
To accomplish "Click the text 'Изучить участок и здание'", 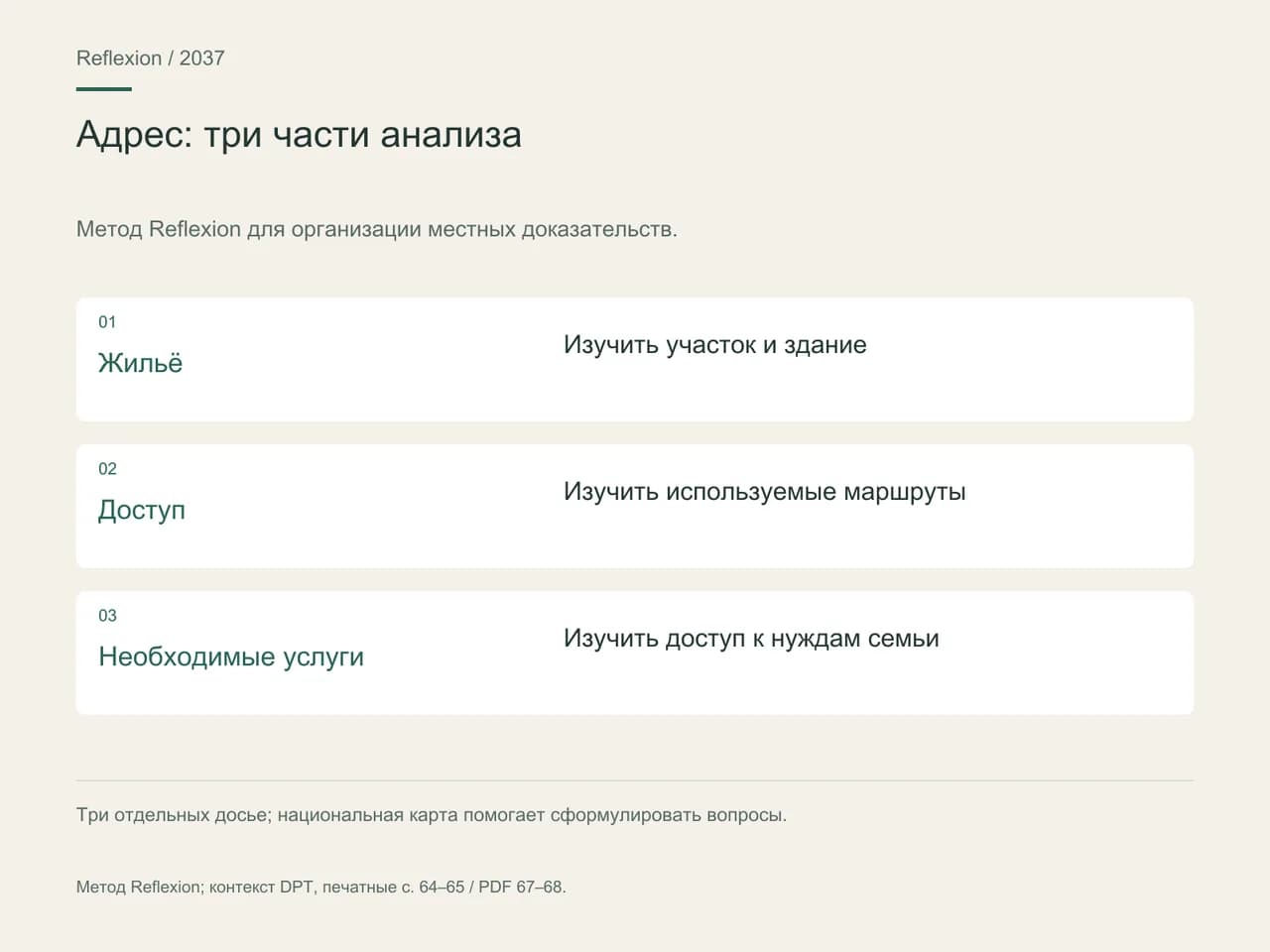I will click(715, 345).
